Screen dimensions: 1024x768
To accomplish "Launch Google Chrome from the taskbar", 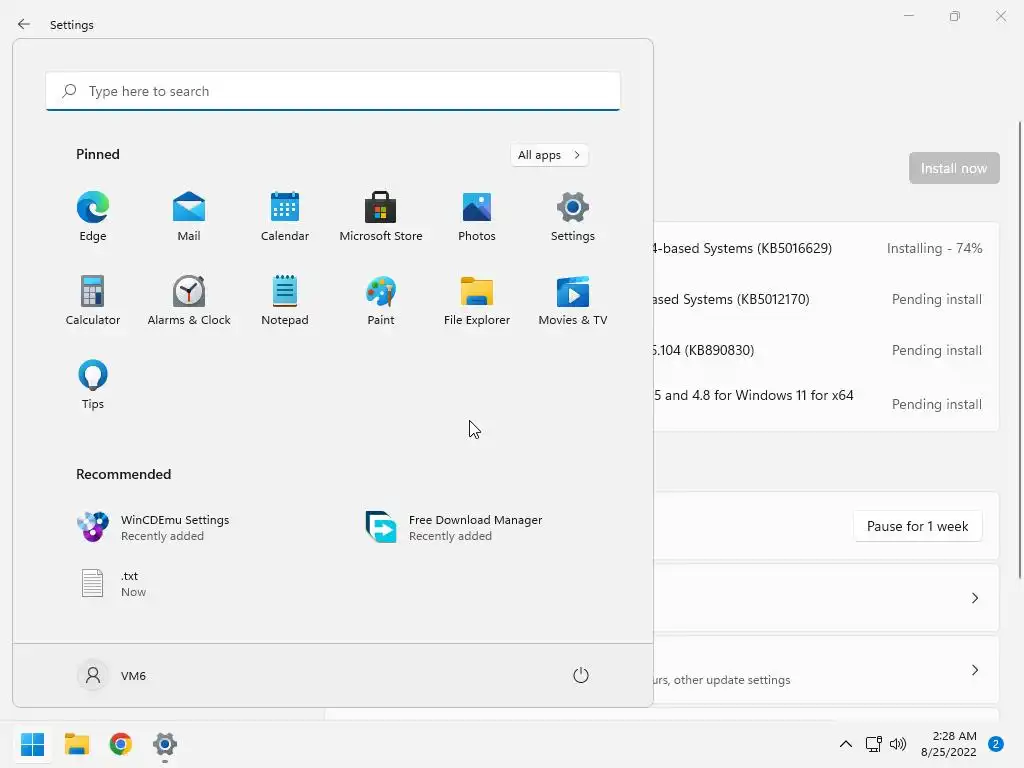I will (121, 744).
